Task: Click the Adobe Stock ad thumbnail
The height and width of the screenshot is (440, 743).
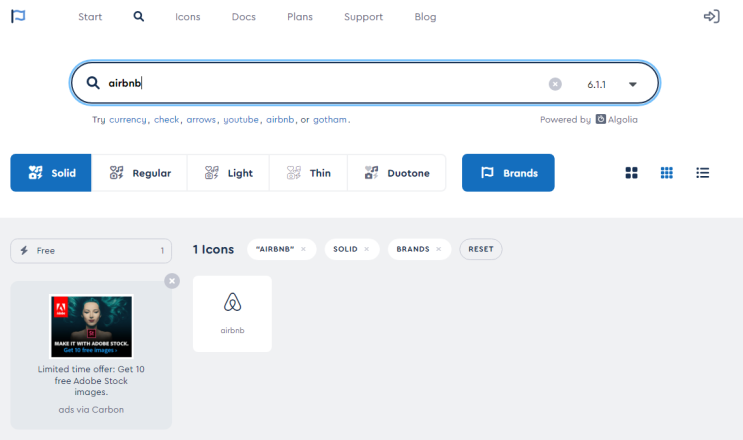Action: [91, 326]
